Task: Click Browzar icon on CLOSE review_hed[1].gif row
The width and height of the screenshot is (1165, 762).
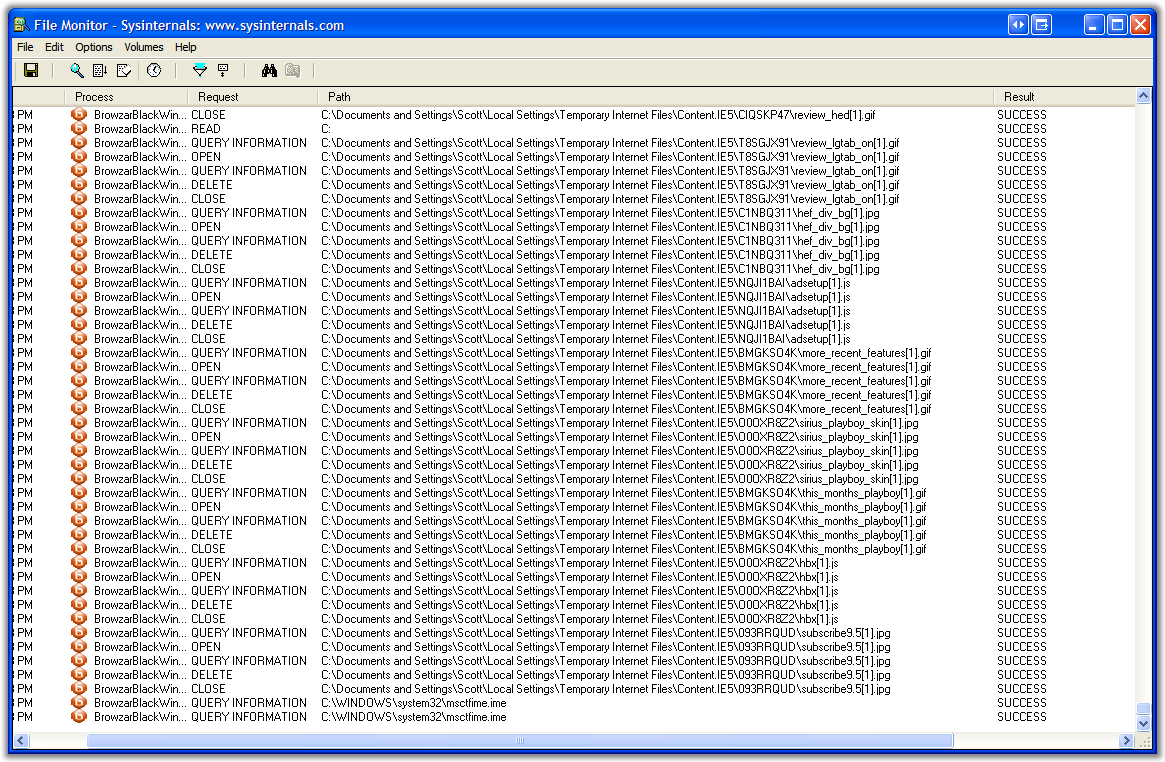Action: pyautogui.click(x=79, y=114)
